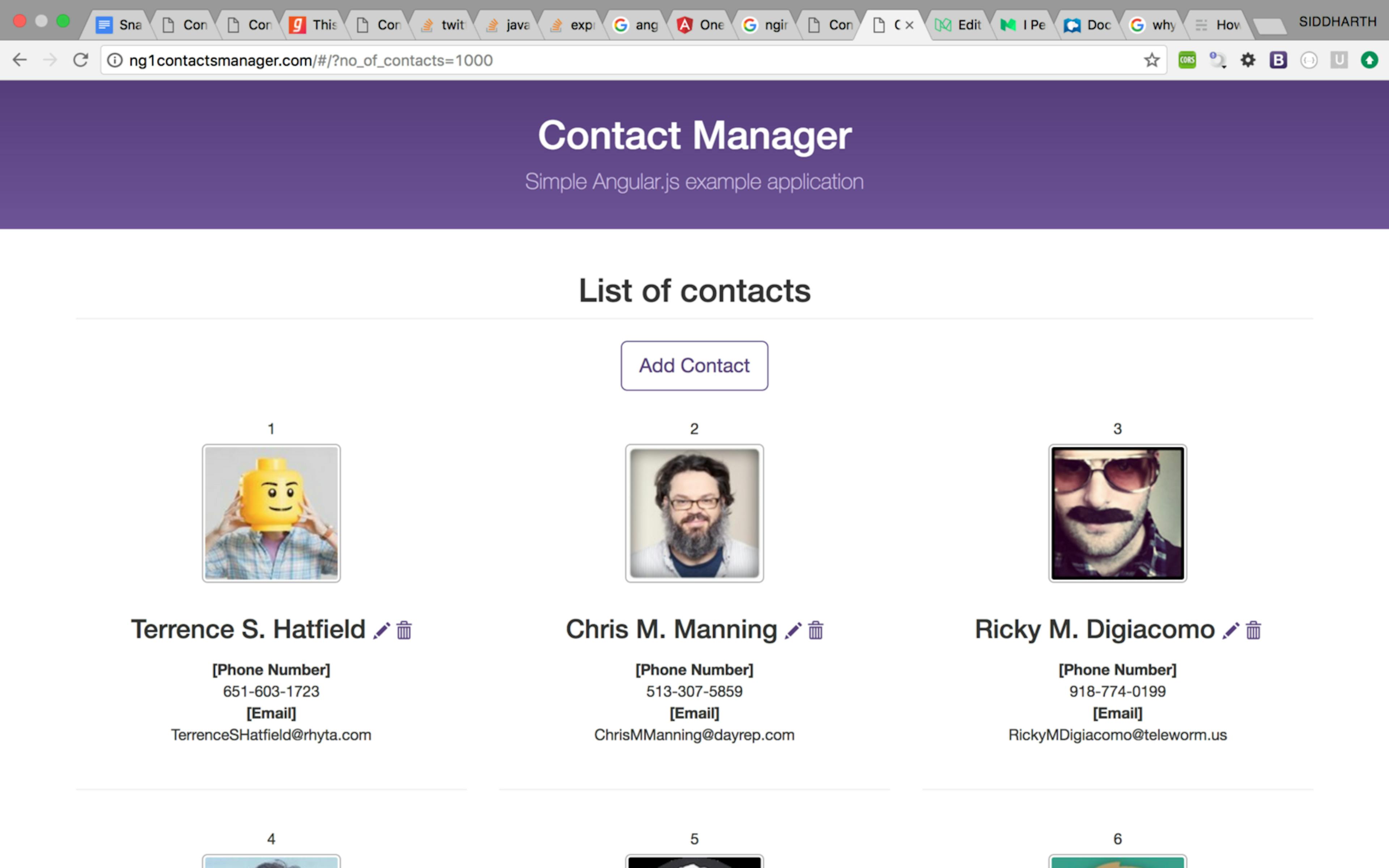
Task: Click the Bootstrap extension icon
Action: pos(1278,60)
